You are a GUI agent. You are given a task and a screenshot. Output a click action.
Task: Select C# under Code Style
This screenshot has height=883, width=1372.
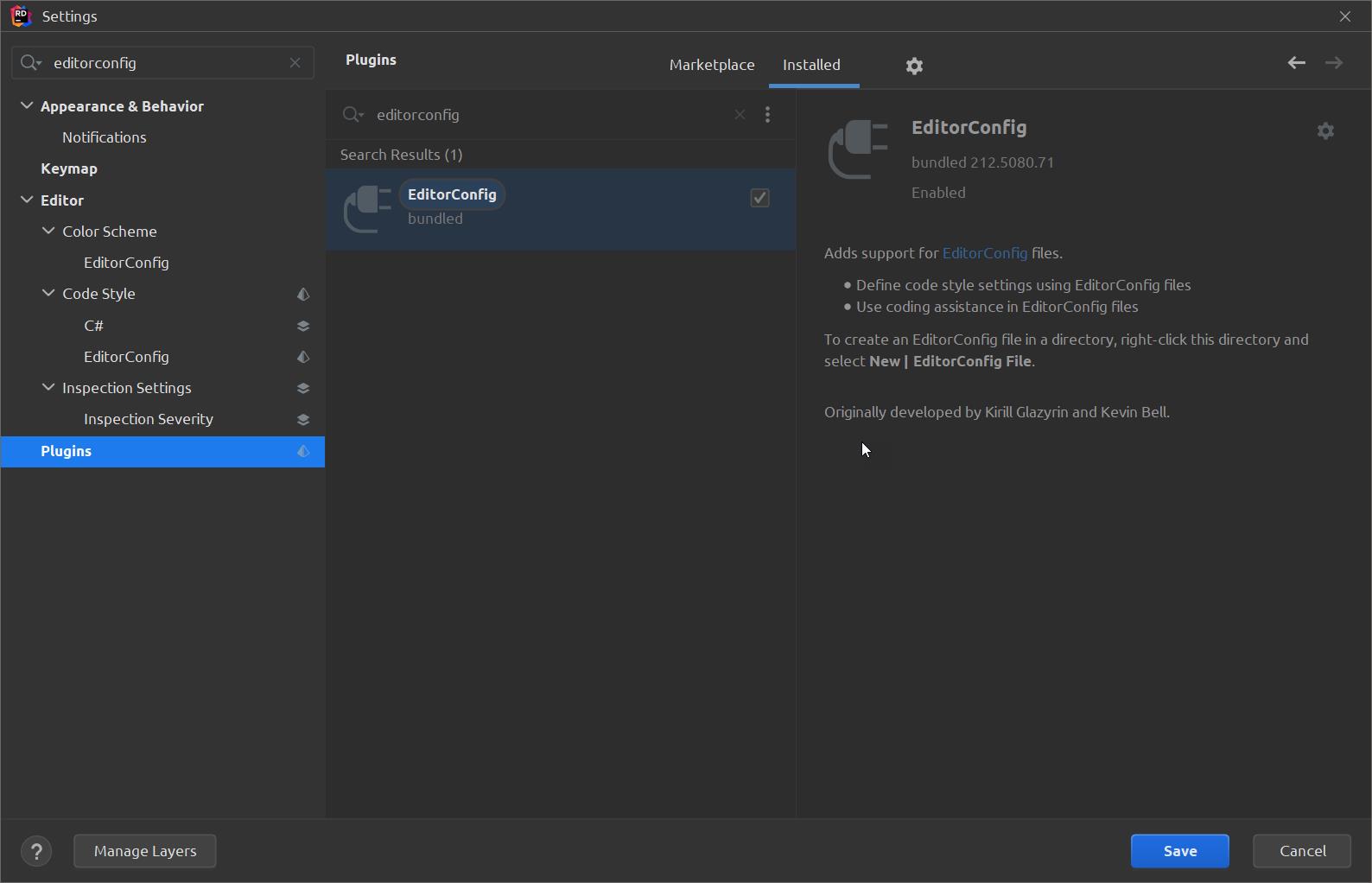93,326
